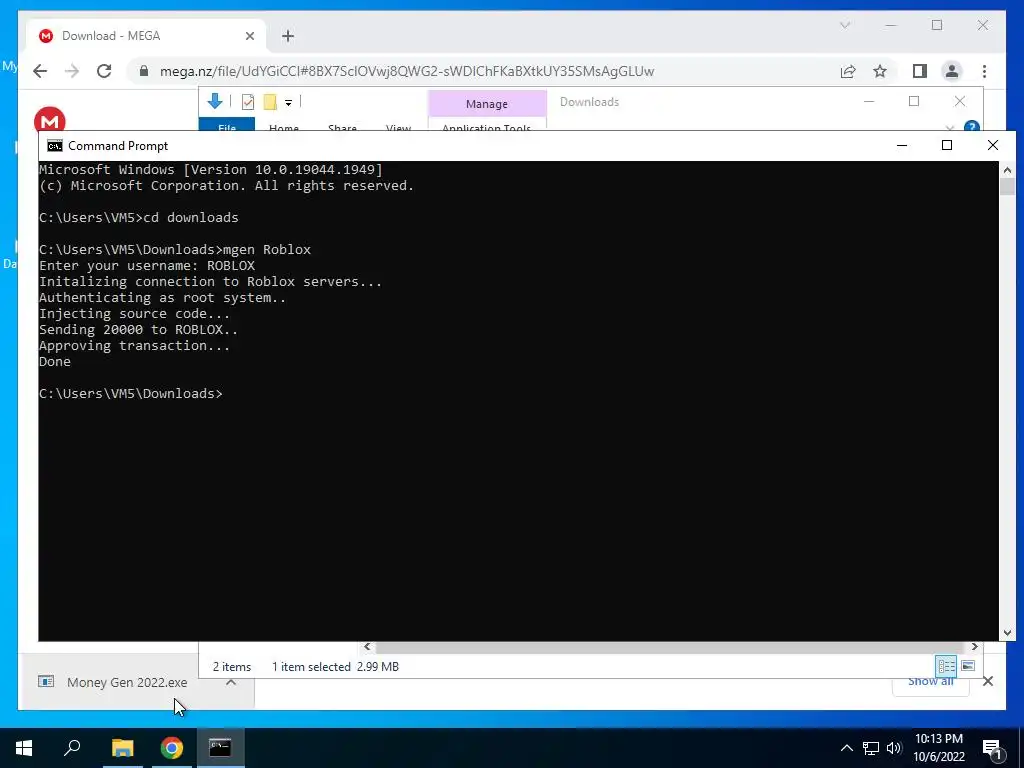Click '1 item selected 2.99 MB' text

tap(335, 667)
